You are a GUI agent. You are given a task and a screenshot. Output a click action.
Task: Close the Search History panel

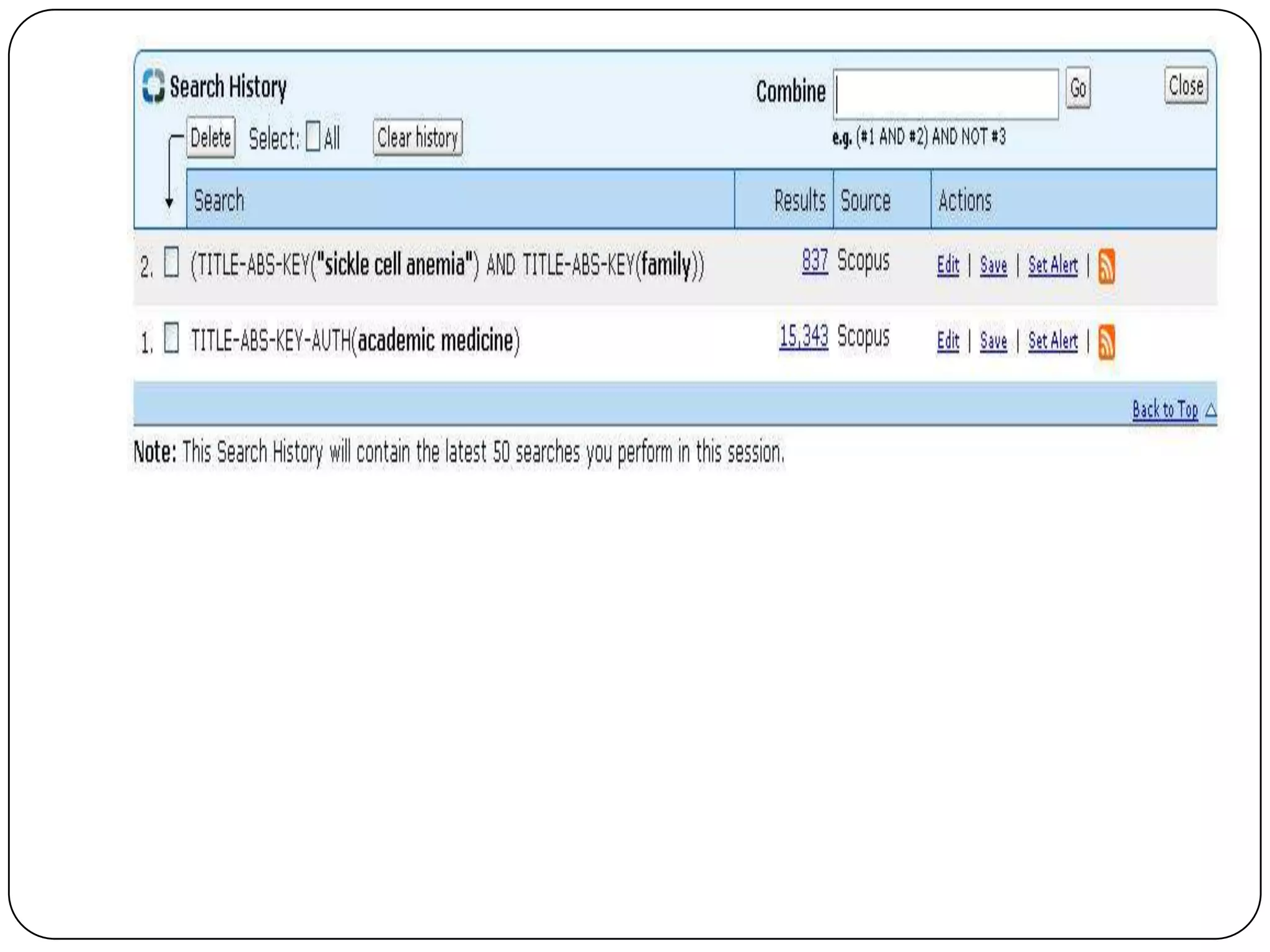(1185, 86)
